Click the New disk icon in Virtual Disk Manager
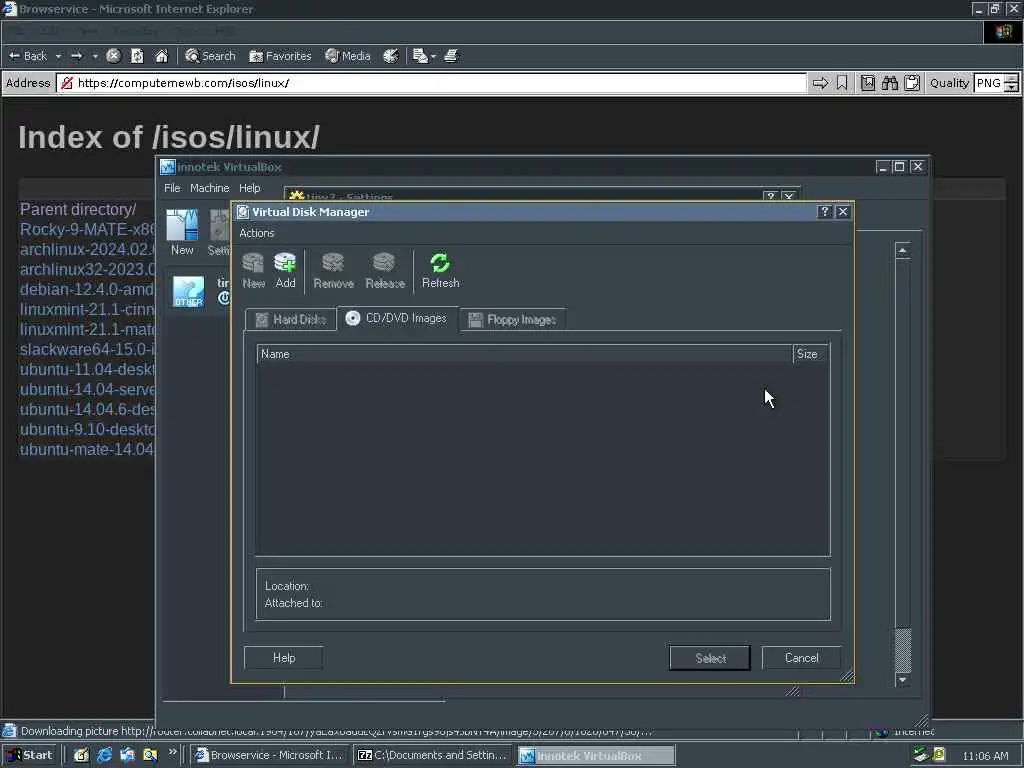 (253, 270)
